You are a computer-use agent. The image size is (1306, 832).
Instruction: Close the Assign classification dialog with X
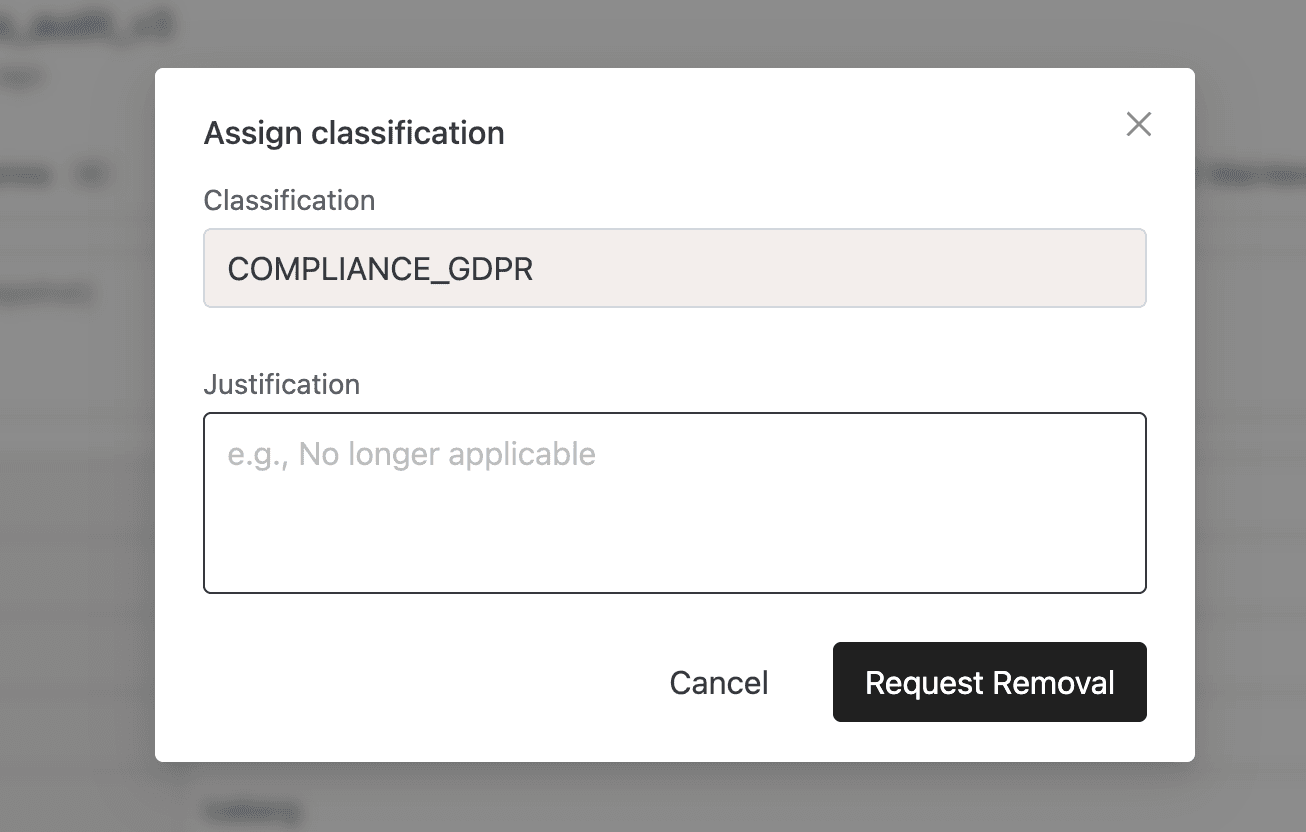pos(1138,124)
